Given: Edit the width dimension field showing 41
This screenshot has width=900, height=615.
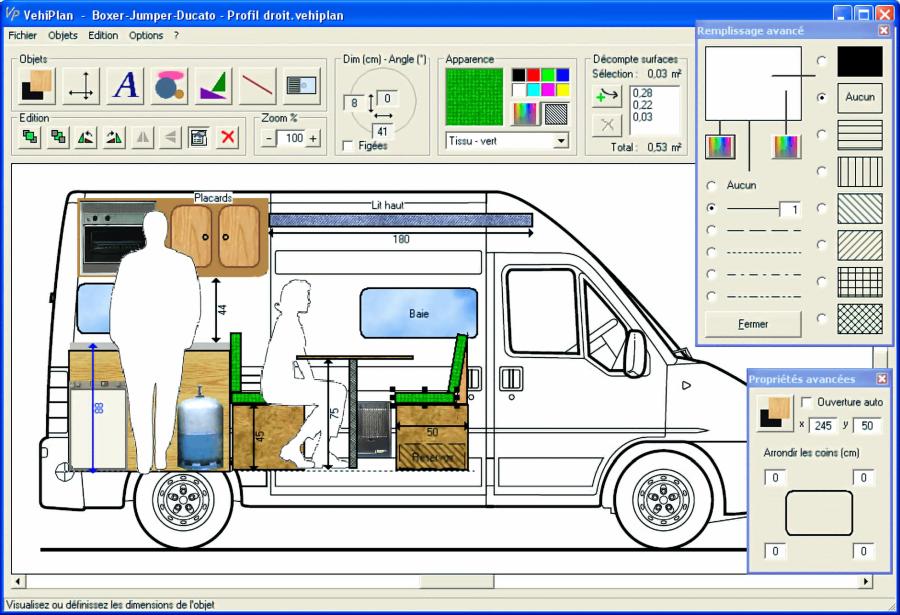Looking at the screenshot, I should point(383,131).
